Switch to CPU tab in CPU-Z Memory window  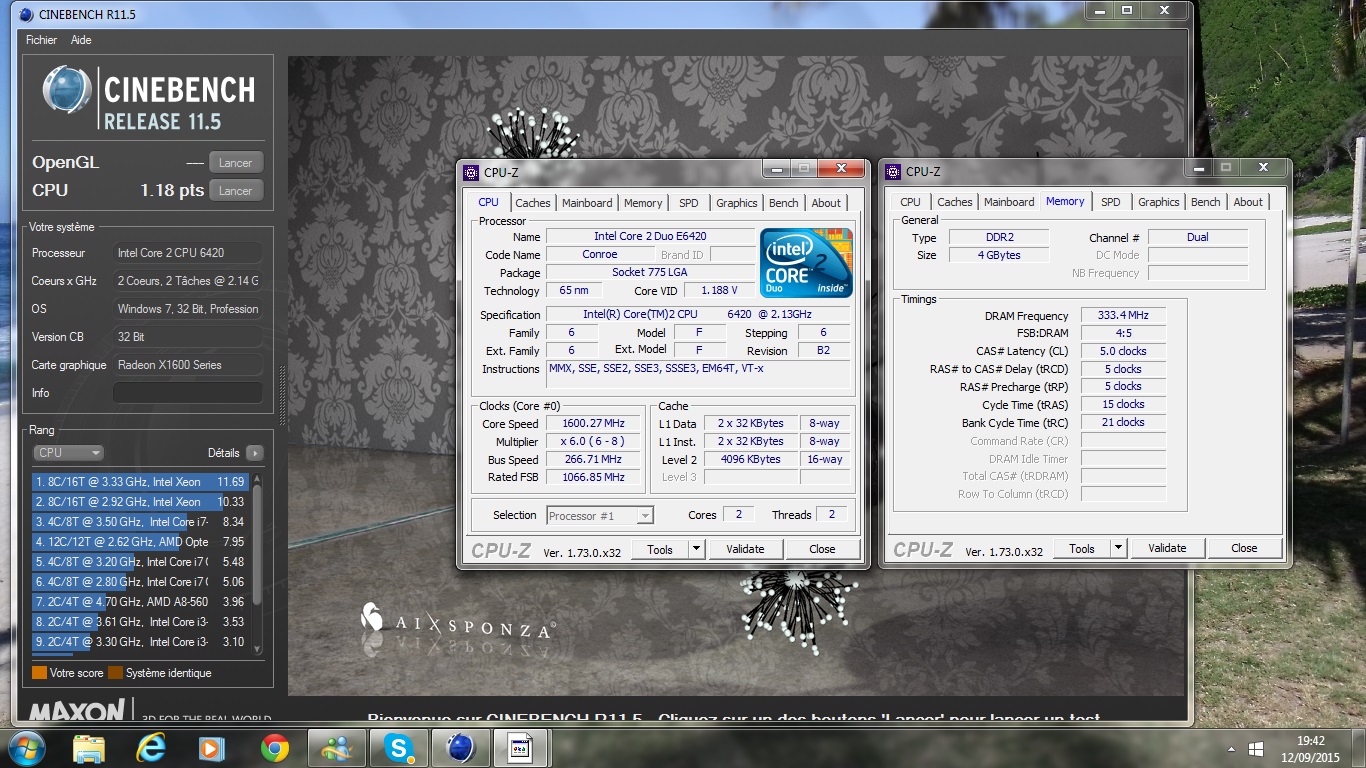pyautogui.click(x=911, y=202)
